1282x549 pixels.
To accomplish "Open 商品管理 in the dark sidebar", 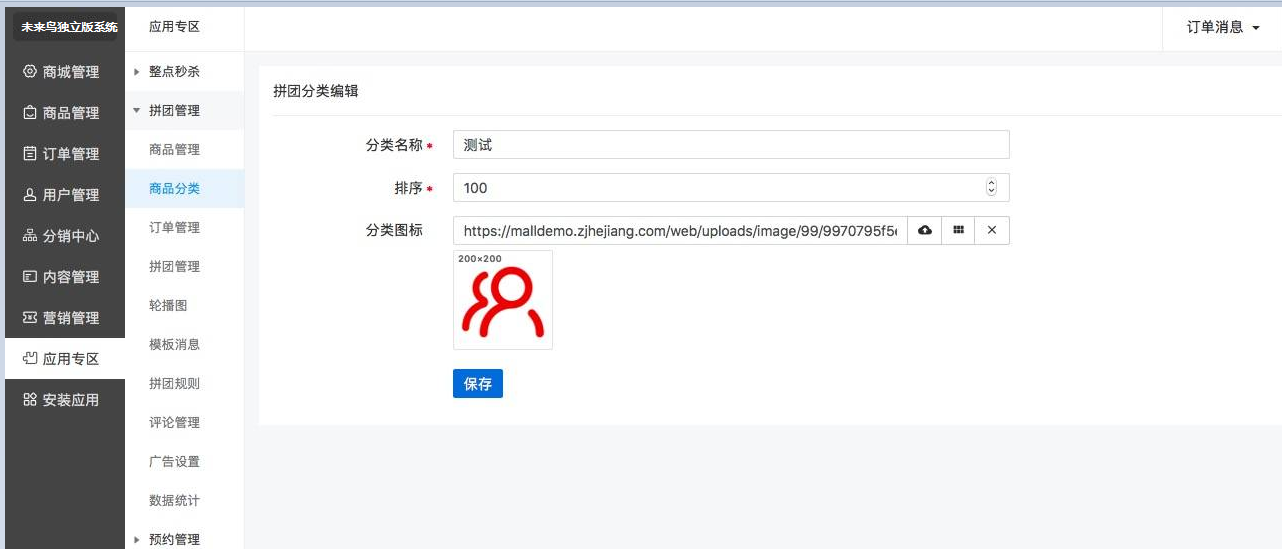I will [x=65, y=113].
